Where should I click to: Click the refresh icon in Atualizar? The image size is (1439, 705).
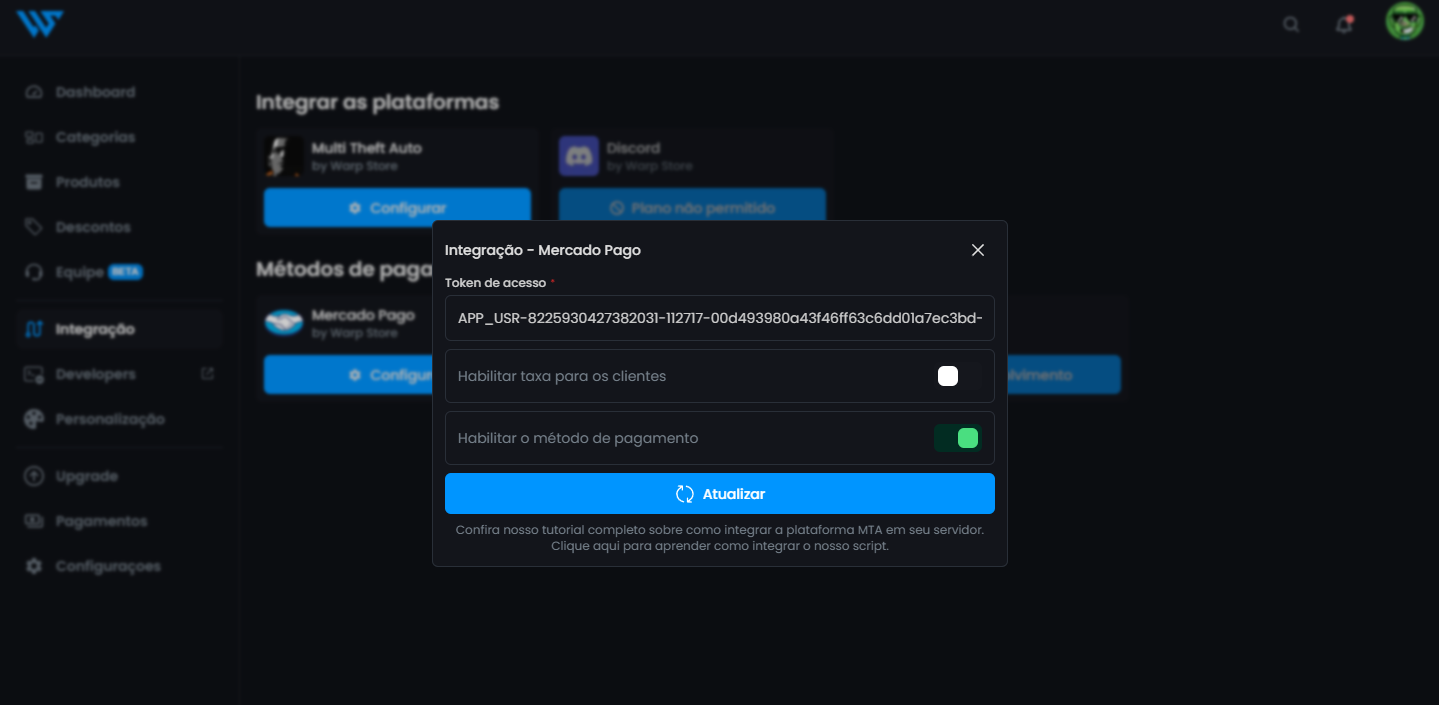(685, 494)
